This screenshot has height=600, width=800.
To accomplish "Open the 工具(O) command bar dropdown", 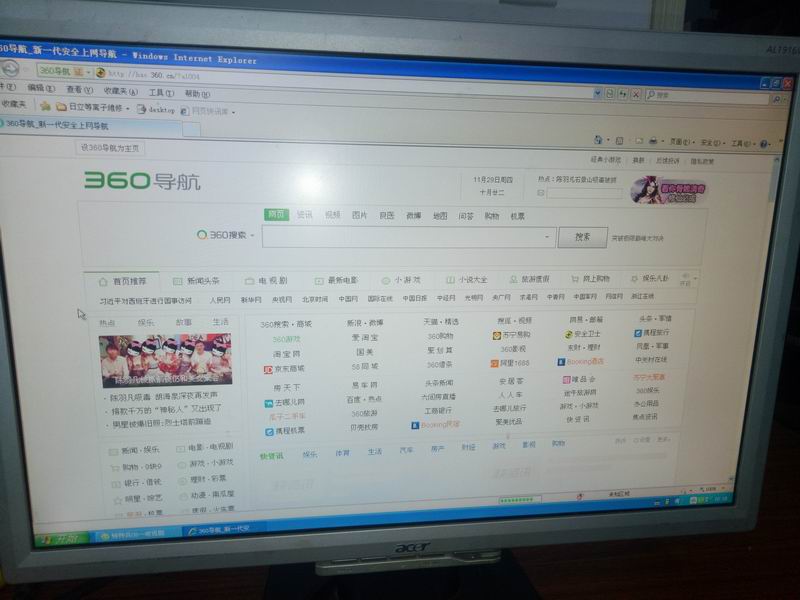I will tap(742, 143).
